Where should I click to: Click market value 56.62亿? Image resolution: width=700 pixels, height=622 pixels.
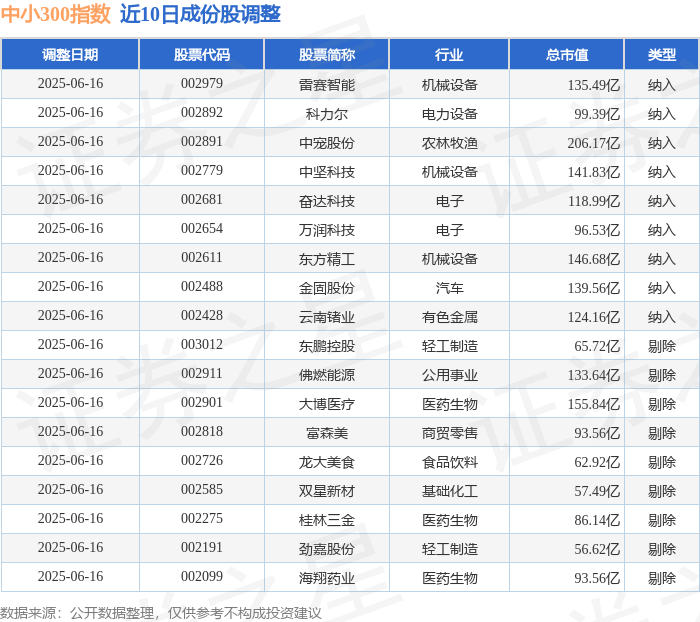point(597,549)
